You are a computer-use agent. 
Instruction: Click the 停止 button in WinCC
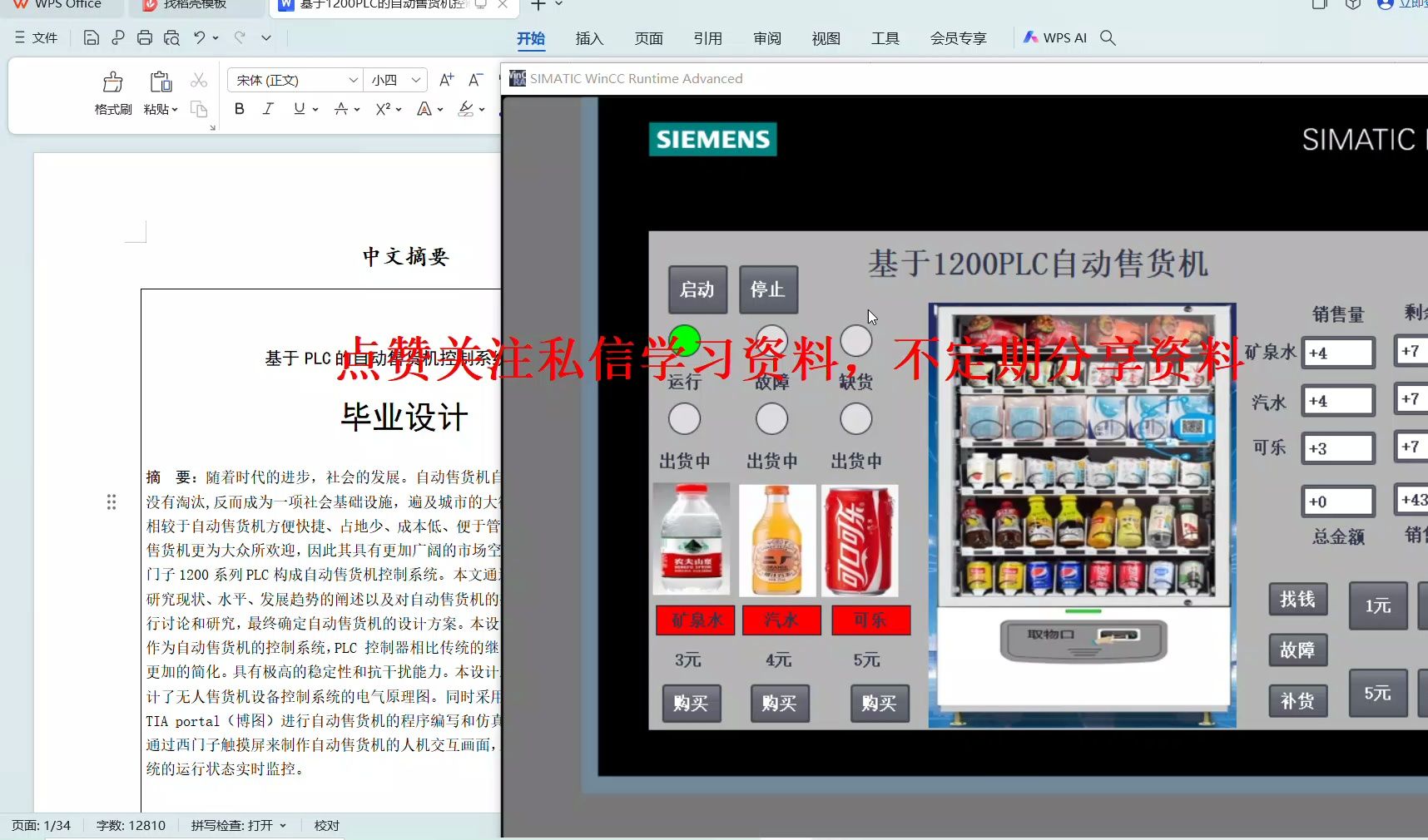pos(768,289)
